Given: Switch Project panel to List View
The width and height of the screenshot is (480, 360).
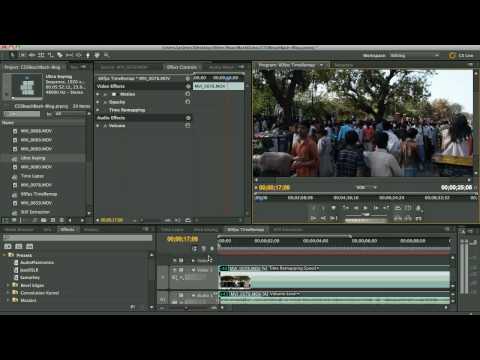Looking at the screenshot, I should (x=6, y=220).
